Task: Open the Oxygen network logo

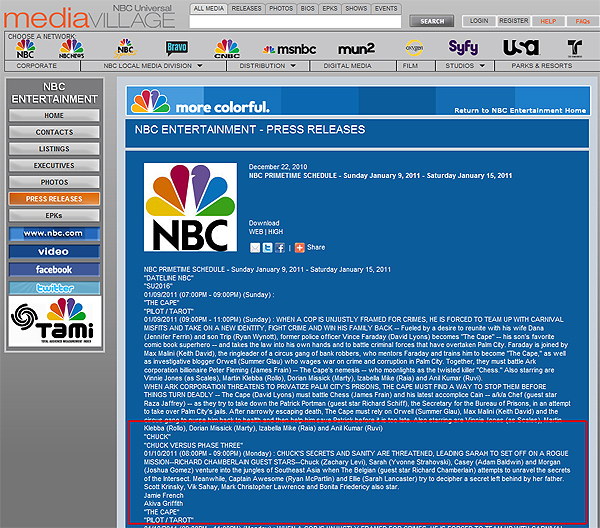Action: click(x=411, y=47)
